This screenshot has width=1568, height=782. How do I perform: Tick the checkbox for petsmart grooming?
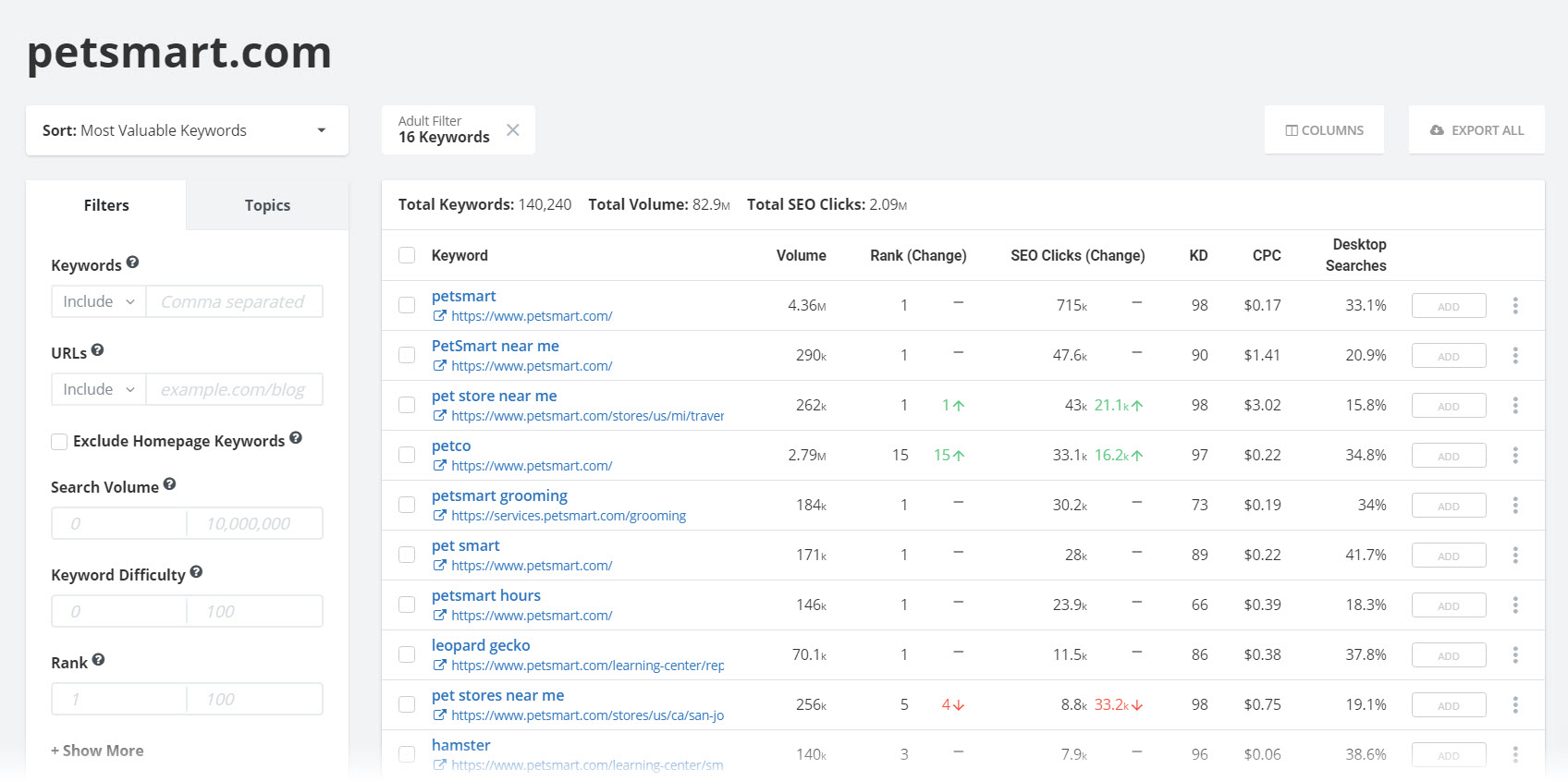407,505
